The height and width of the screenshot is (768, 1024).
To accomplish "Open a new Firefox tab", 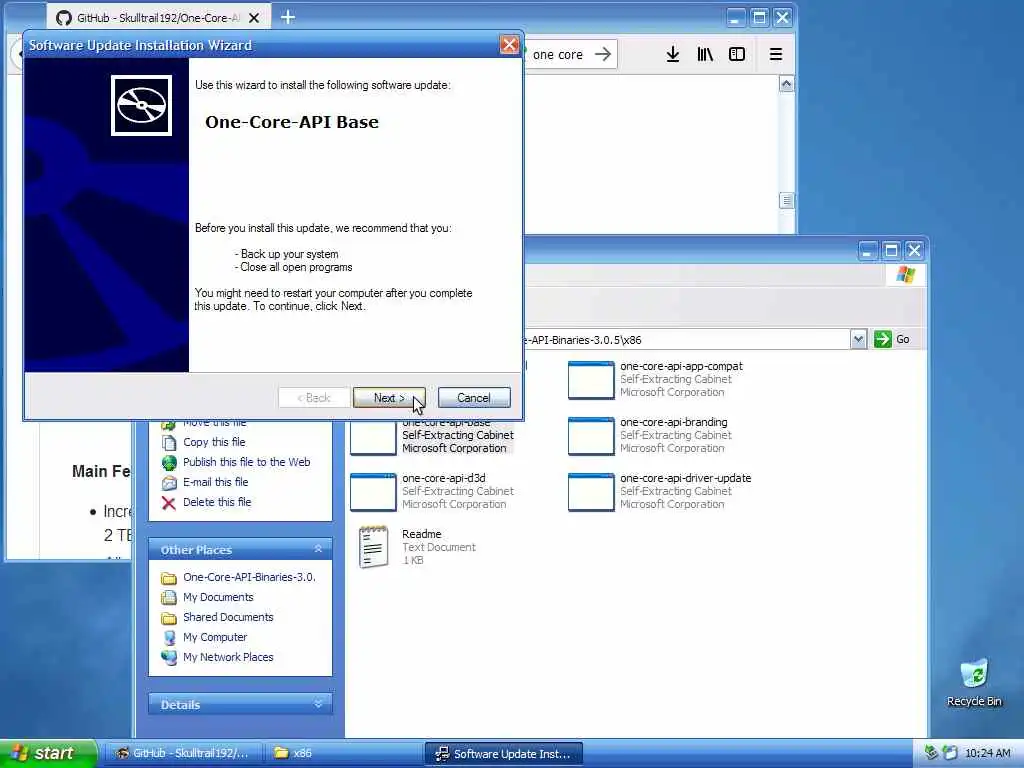I will [x=288, y=18].
